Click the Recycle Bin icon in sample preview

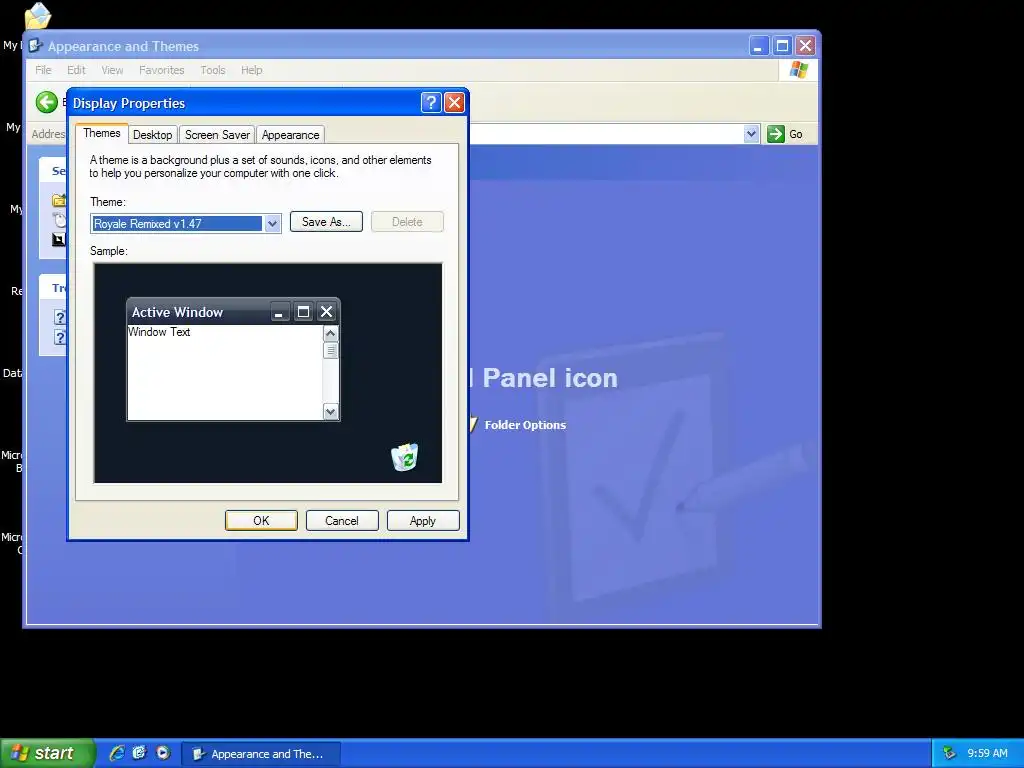(x=405, y=457)
